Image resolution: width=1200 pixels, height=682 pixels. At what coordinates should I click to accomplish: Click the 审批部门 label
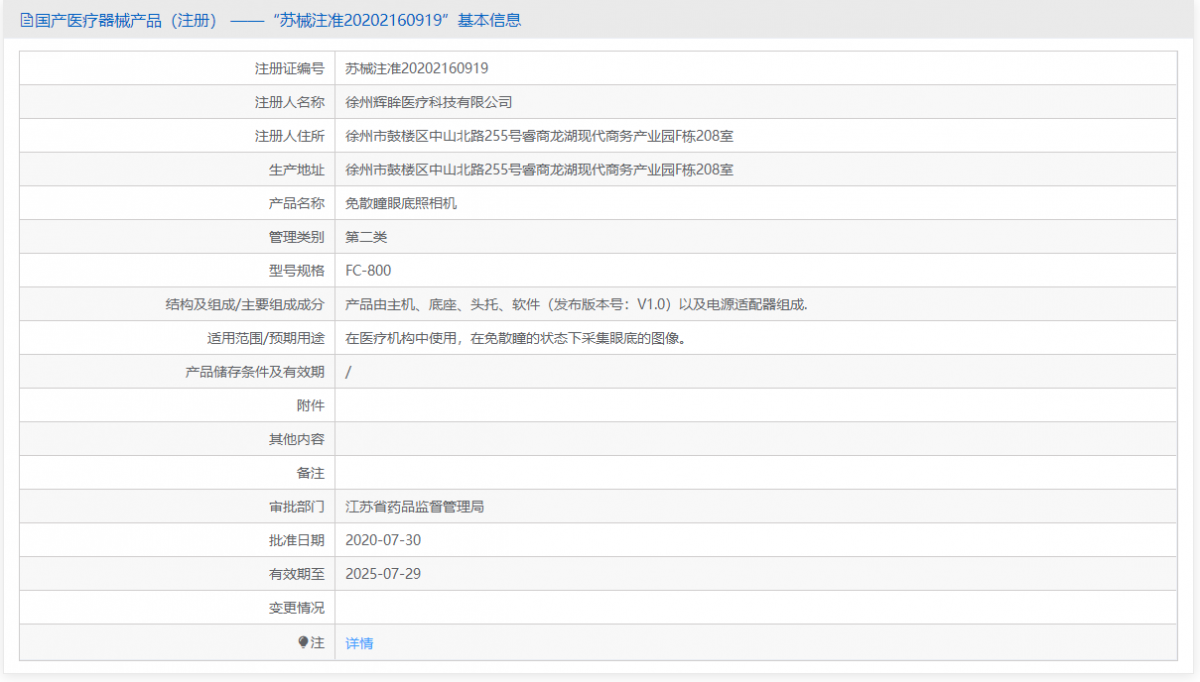pos(296,507)
